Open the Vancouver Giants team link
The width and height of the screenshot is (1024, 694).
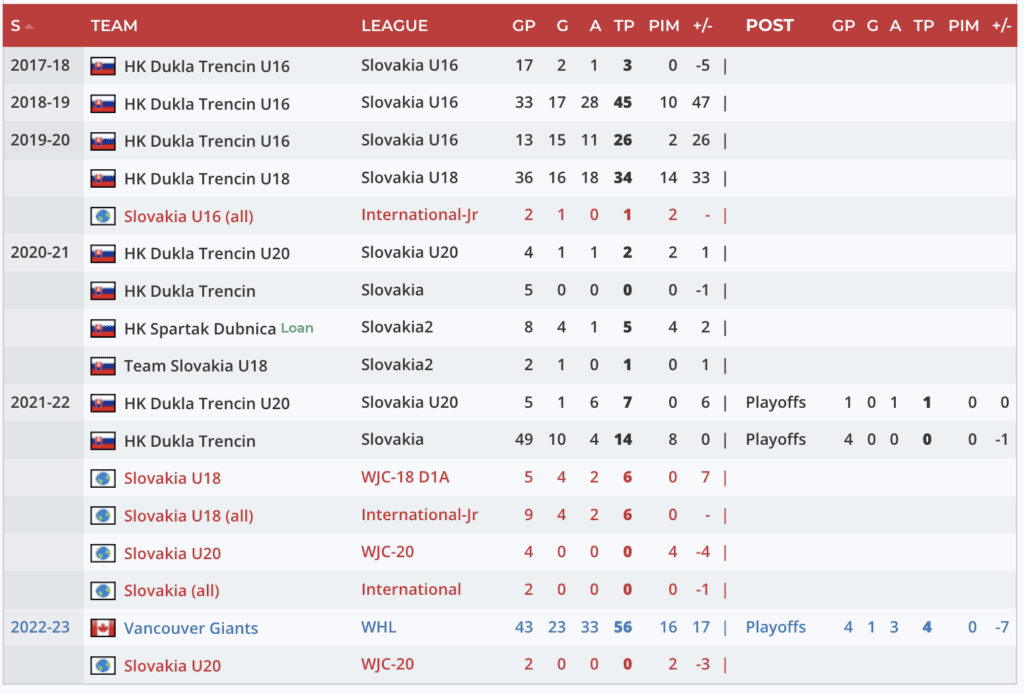coord(191,628)
